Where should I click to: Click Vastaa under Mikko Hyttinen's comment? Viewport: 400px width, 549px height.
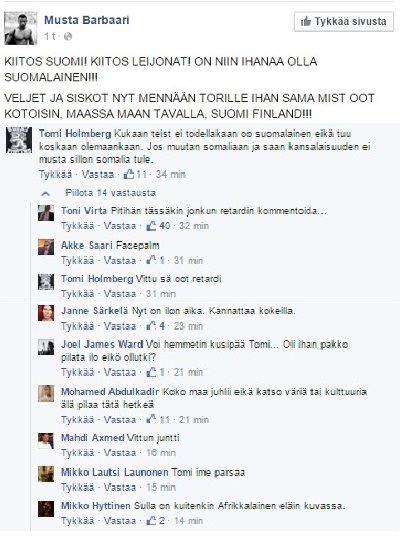point(120,521)
